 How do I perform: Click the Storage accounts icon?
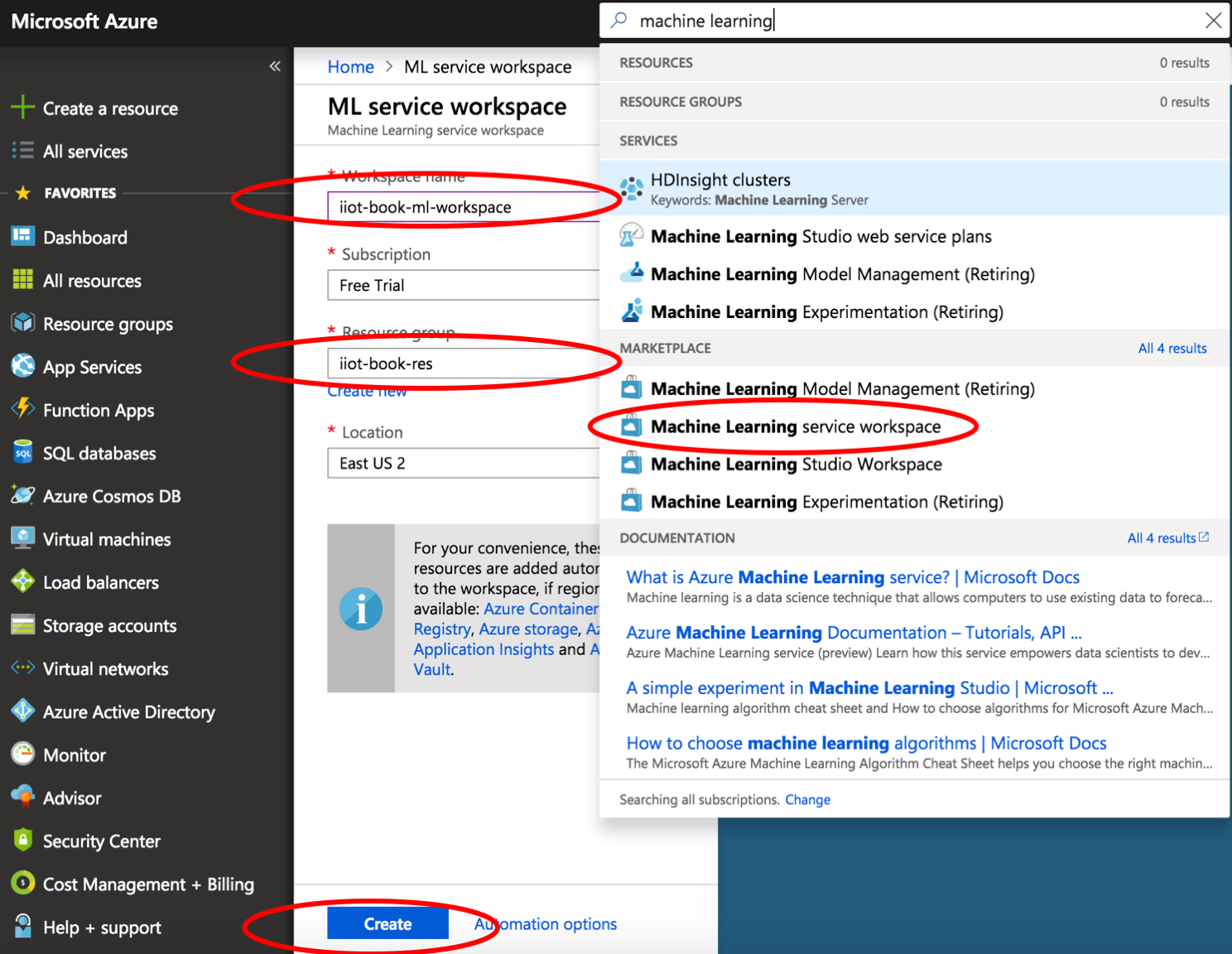(22, 624)
